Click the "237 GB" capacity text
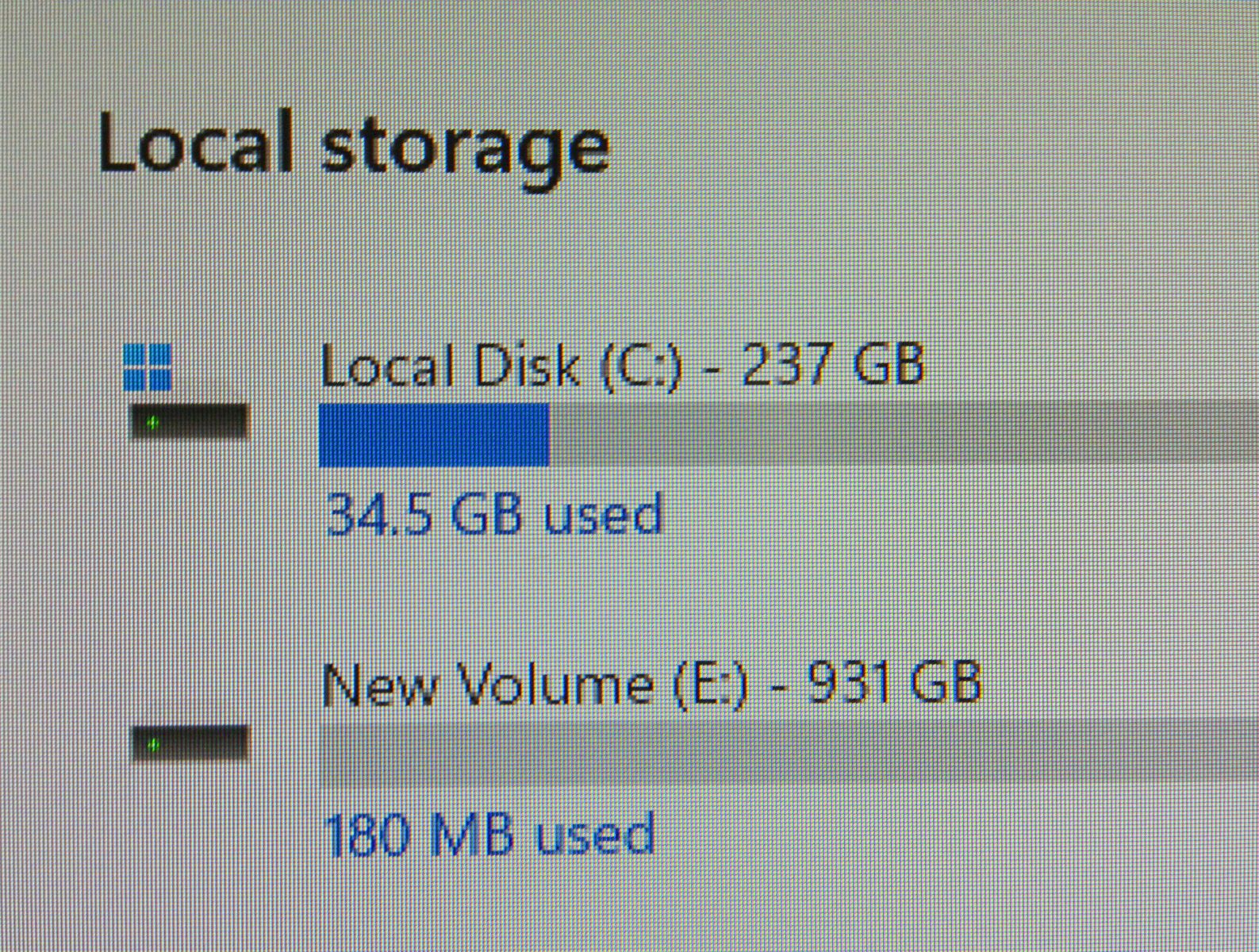 click(x=832, y=364)
